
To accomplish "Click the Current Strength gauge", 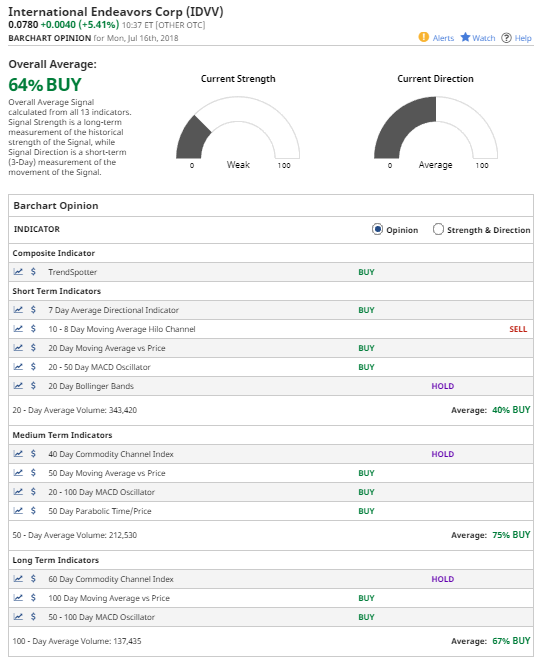I will pos(238,128).
